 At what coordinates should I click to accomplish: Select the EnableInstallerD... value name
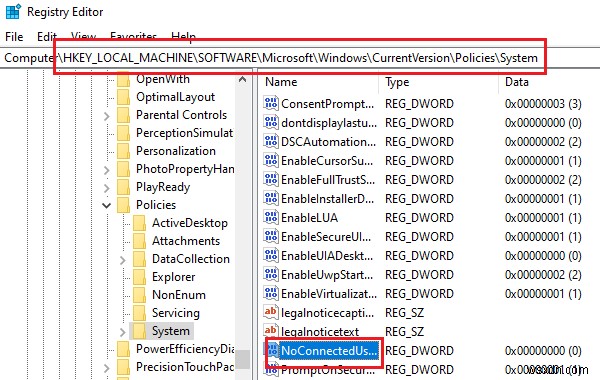tap(328, 199)
